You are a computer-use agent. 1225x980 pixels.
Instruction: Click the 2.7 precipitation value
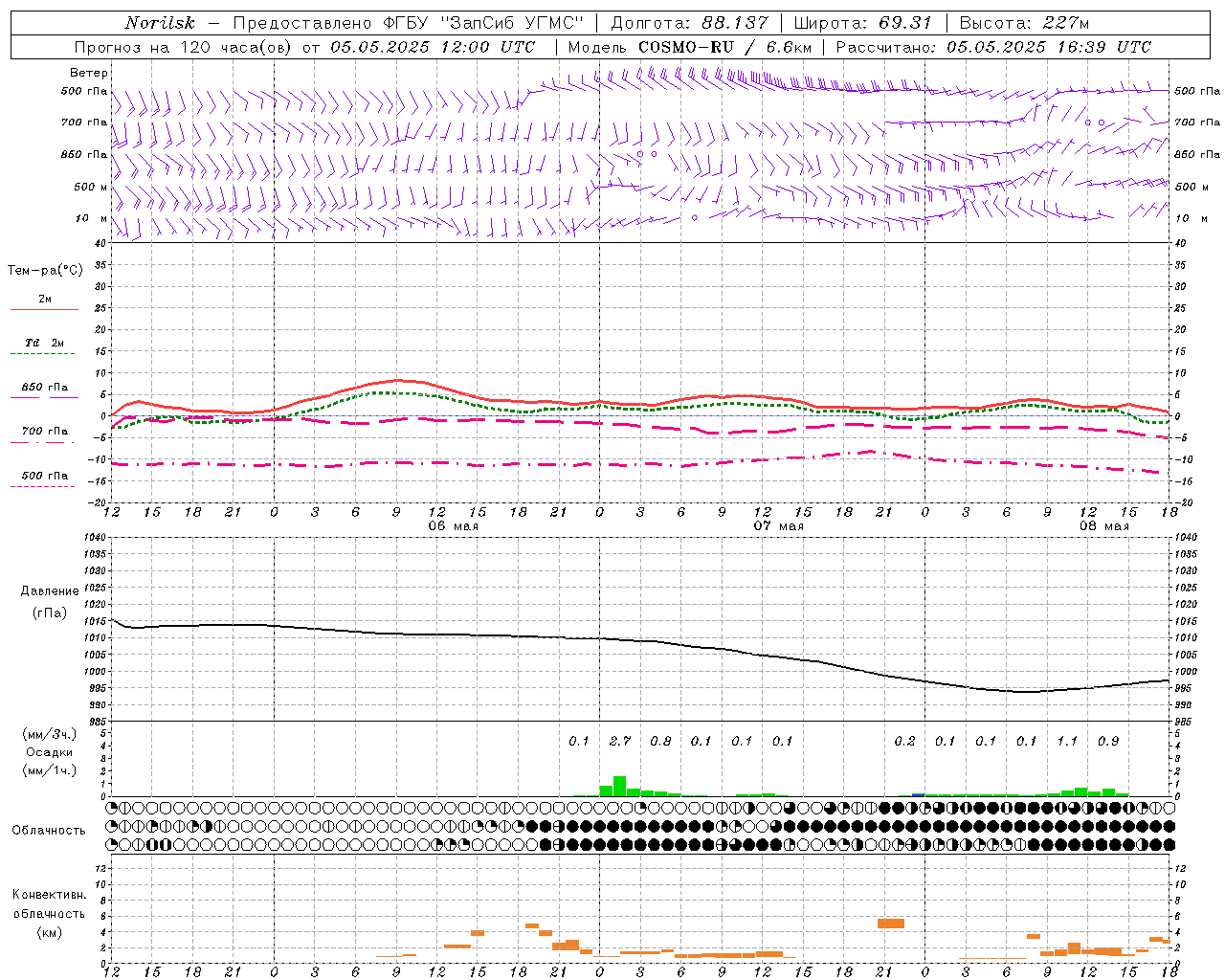[620, 741]
